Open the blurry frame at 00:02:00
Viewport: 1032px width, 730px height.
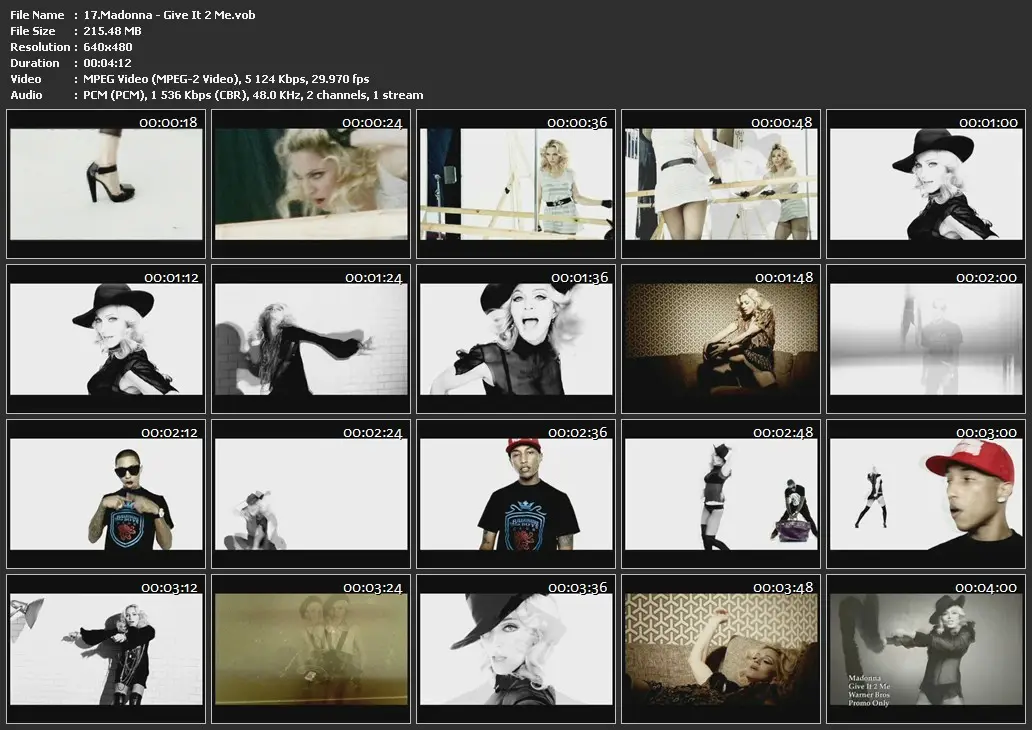926,339
